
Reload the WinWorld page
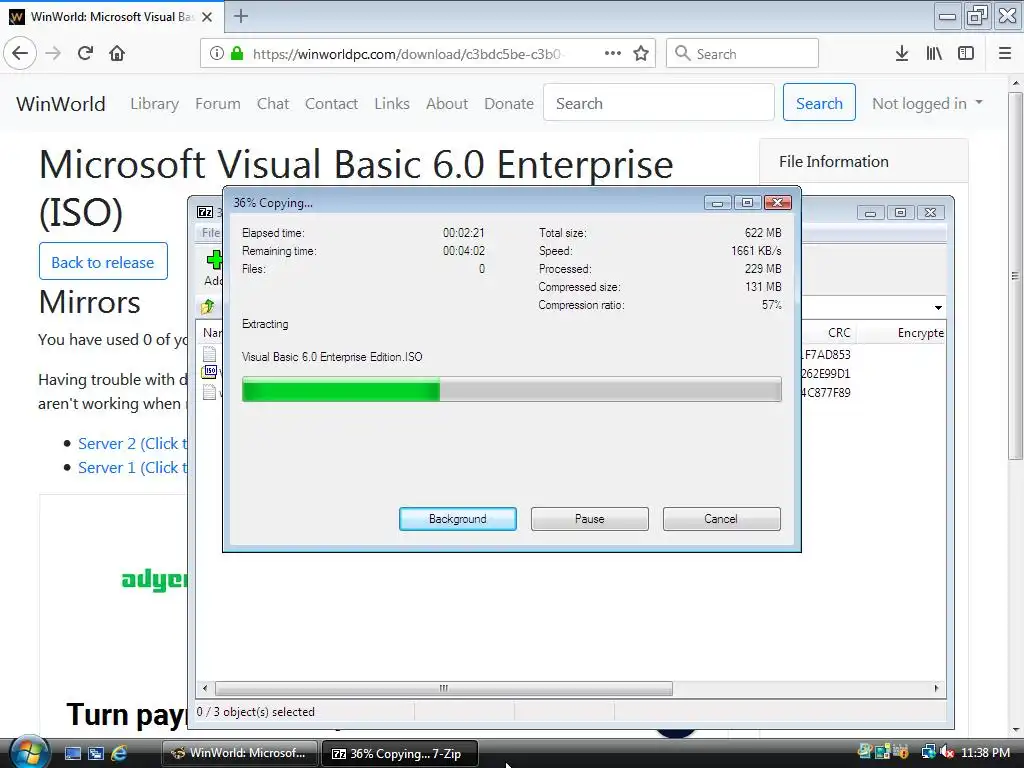pos(85,54)
